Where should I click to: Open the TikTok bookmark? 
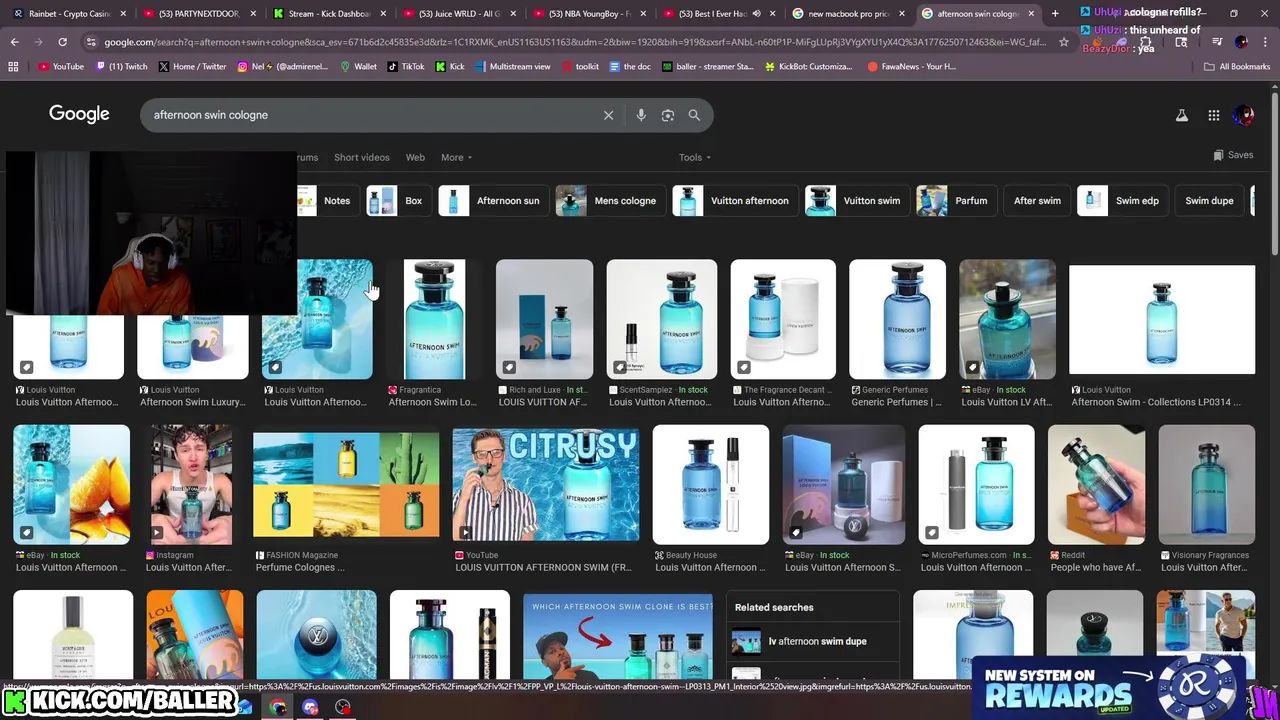click(x=406, y=66)
